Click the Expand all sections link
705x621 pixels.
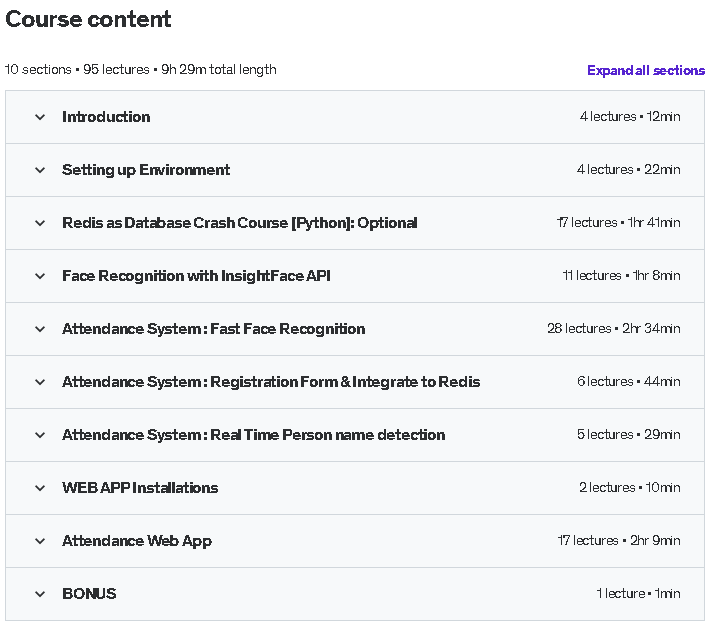646,71
